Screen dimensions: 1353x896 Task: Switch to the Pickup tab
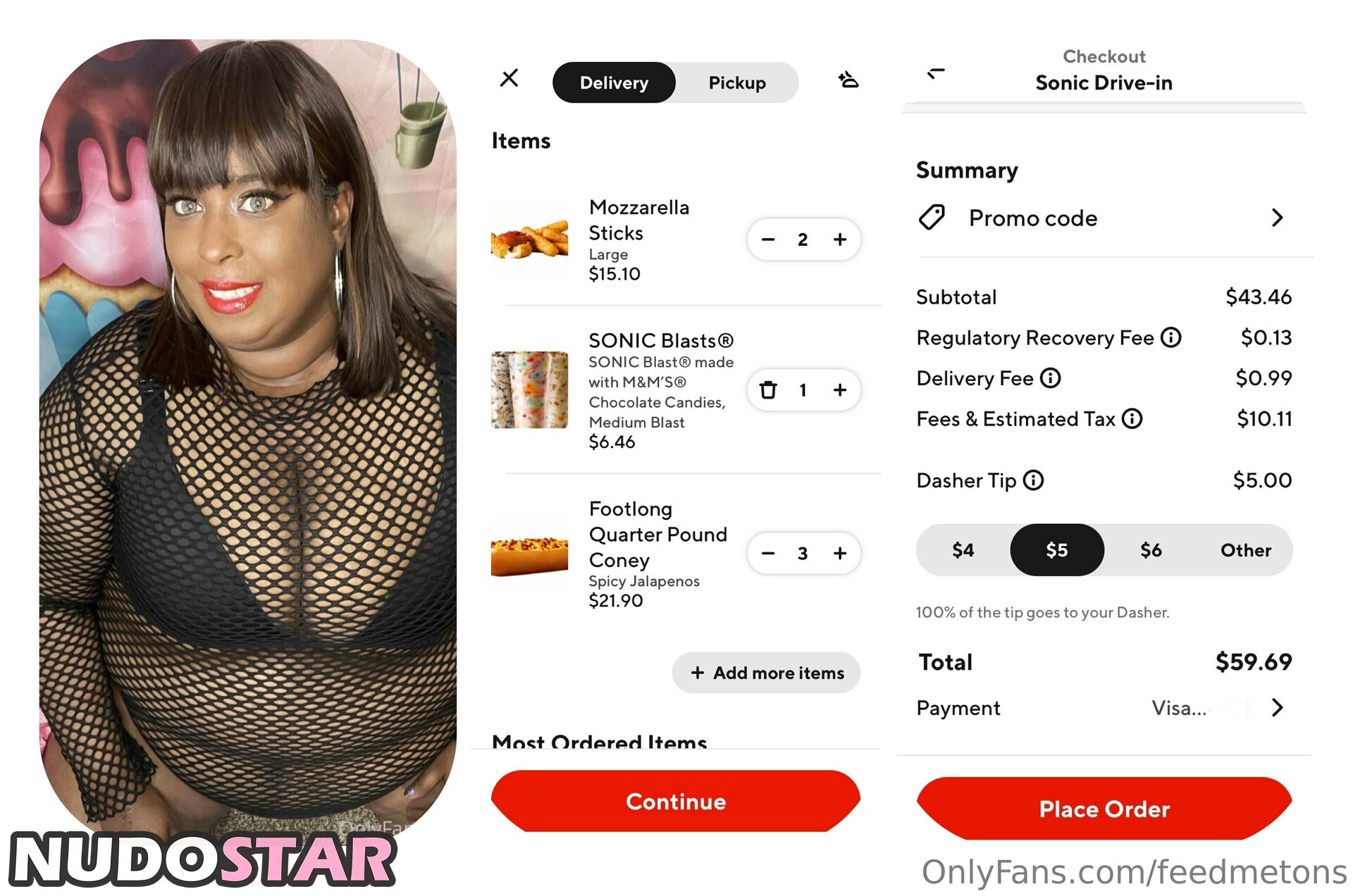(737, 82)
